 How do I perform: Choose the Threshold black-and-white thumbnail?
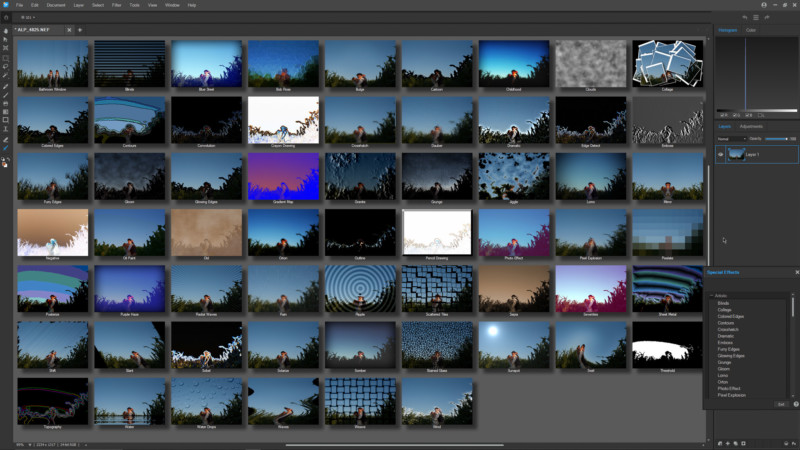[667, 345]
